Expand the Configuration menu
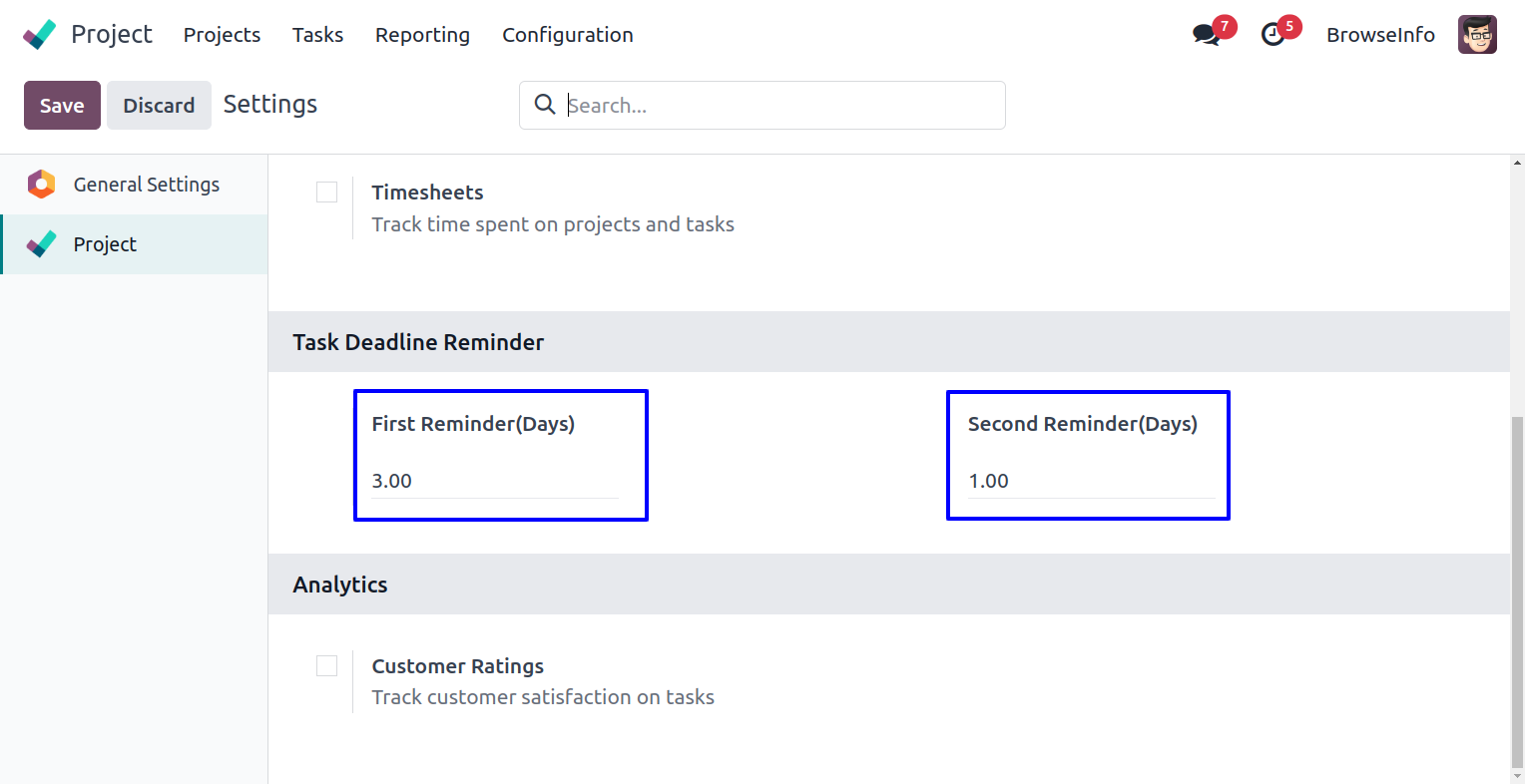This screenshot has height=784, width=1525. [567, 35]
